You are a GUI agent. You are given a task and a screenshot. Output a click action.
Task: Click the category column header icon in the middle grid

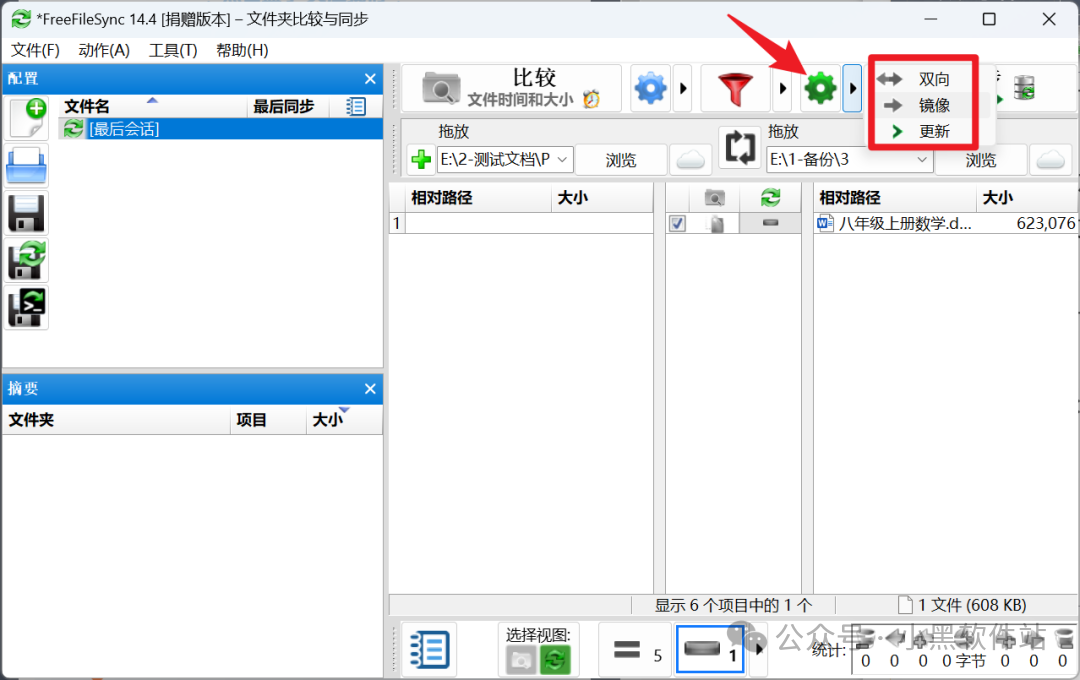(x=714, y=198)
